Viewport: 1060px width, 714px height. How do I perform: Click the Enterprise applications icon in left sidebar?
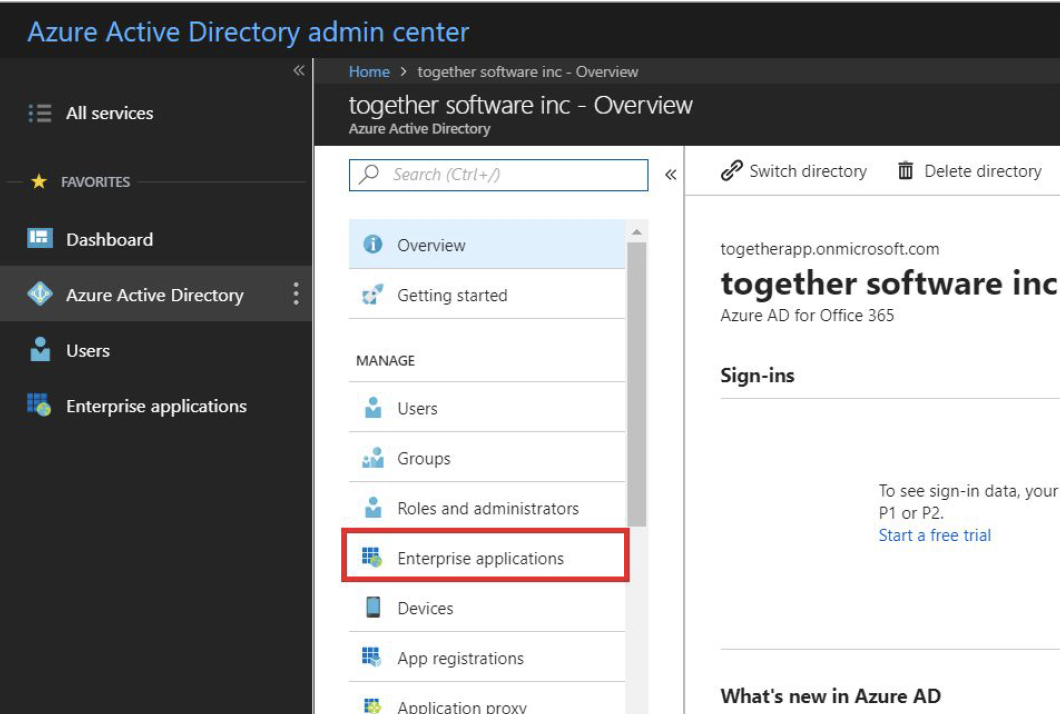tap(39, 406)
